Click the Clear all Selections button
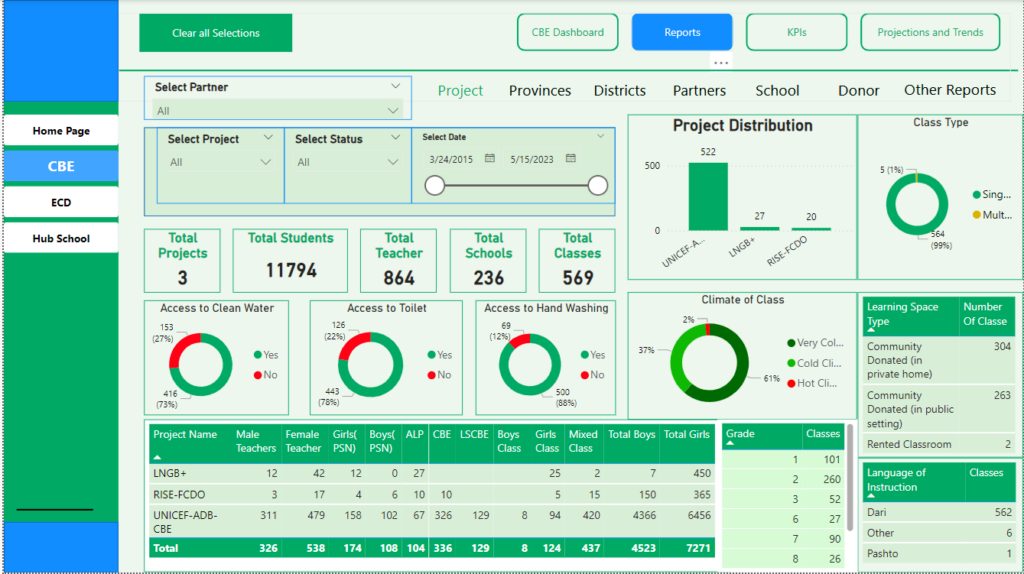 tap(215, 33)
